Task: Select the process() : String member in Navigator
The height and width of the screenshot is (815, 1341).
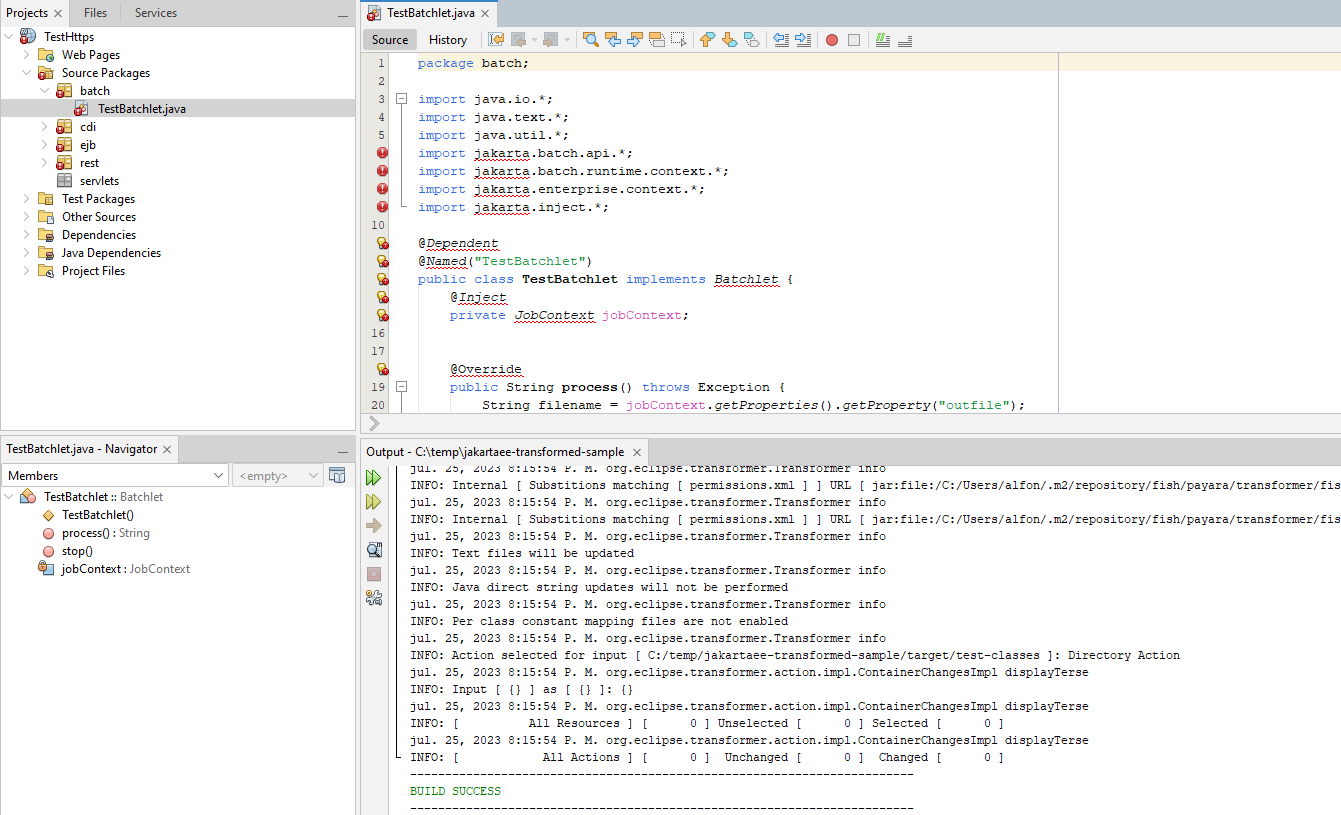Action: 107,532
